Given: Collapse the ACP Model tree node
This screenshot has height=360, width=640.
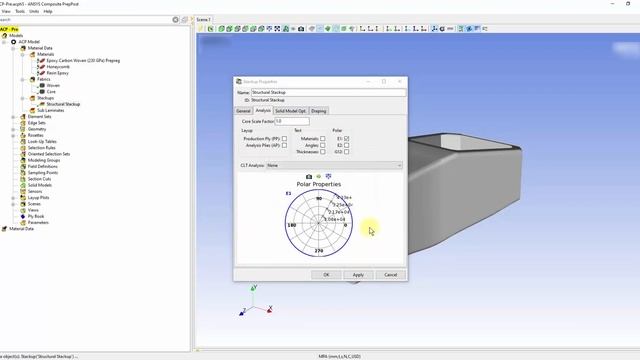Looking at the screenshot, I should click(x=4, y=42).
